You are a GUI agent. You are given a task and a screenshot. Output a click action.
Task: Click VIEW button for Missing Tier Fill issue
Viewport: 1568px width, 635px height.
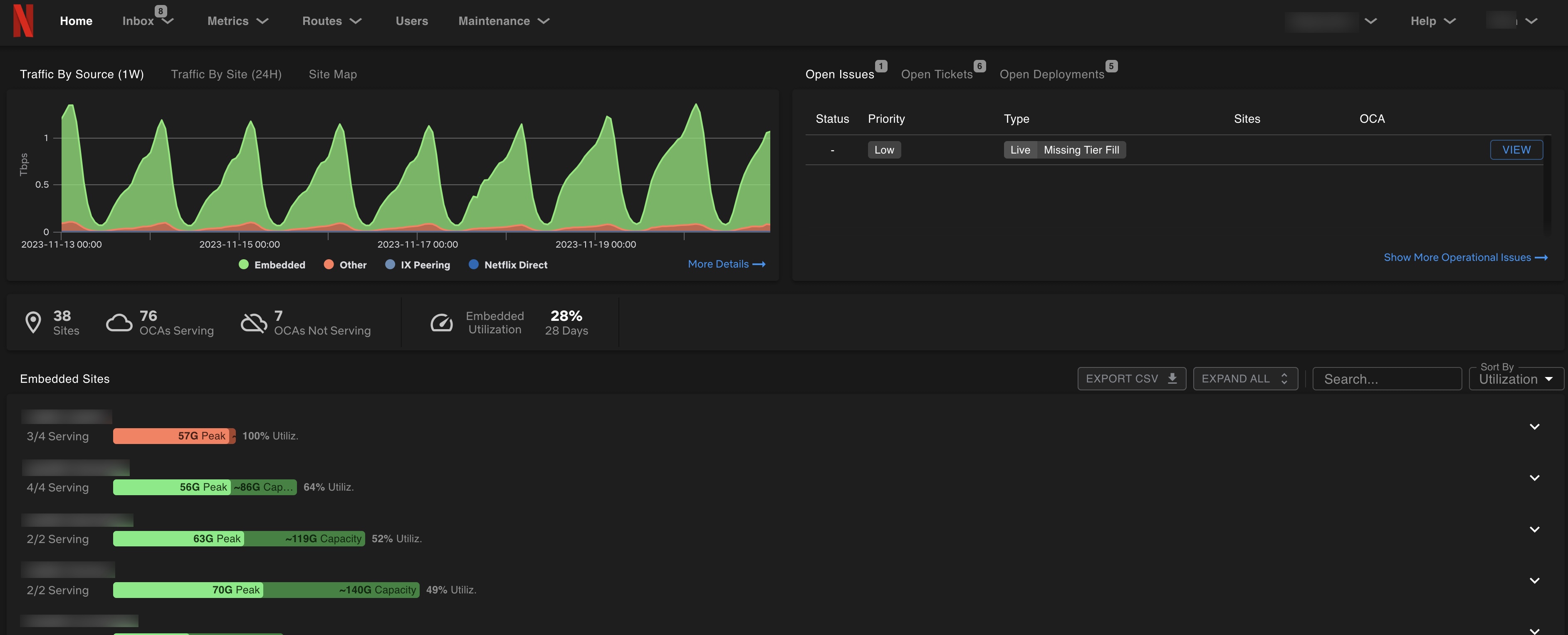pos(1516,150)
